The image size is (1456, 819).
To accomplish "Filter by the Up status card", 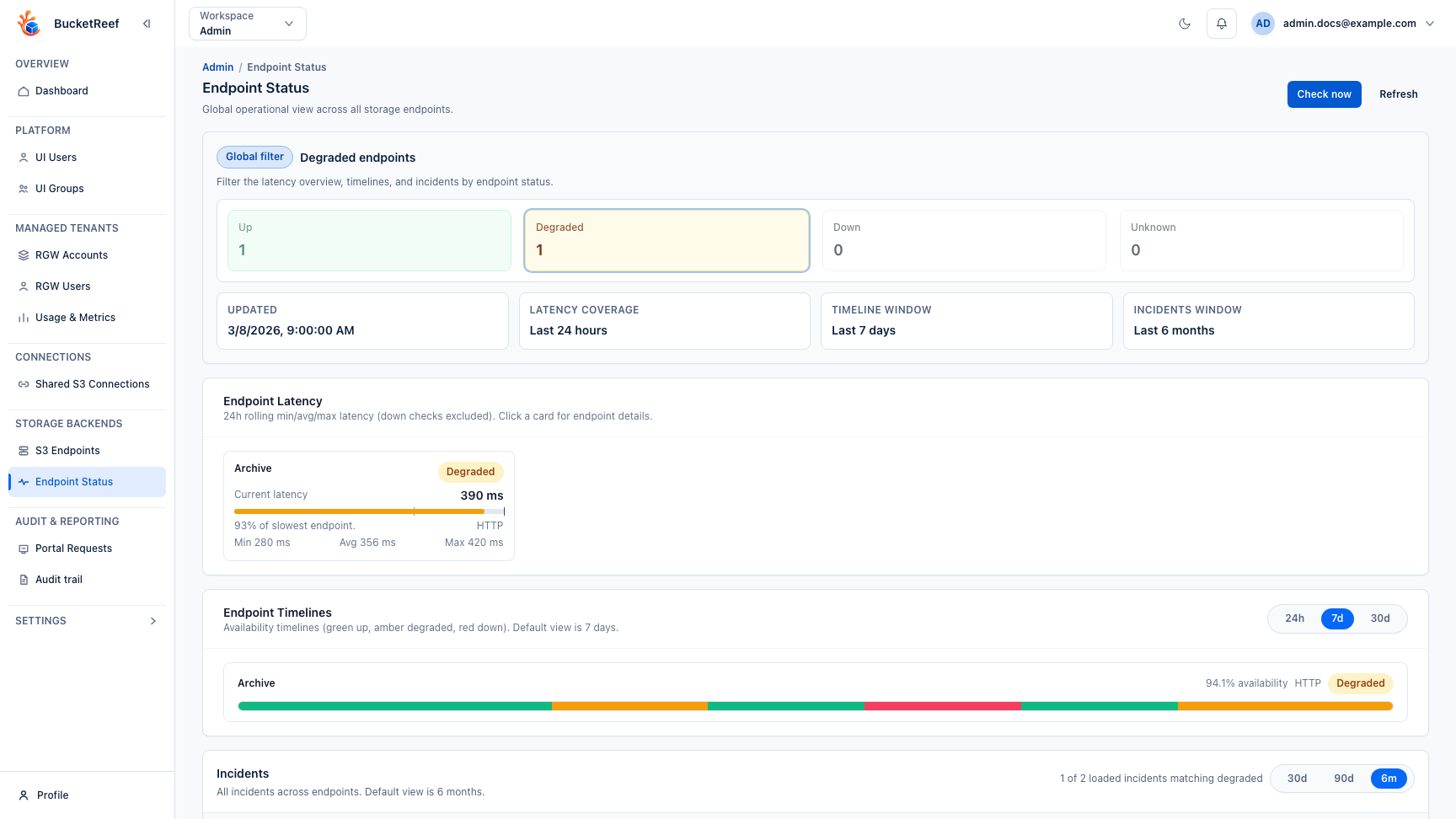I will coord(369,240).
